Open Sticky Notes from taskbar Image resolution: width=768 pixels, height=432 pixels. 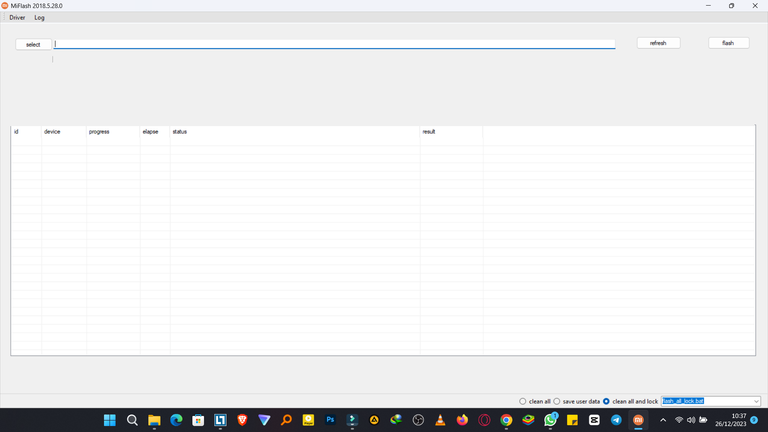[572, 420]
